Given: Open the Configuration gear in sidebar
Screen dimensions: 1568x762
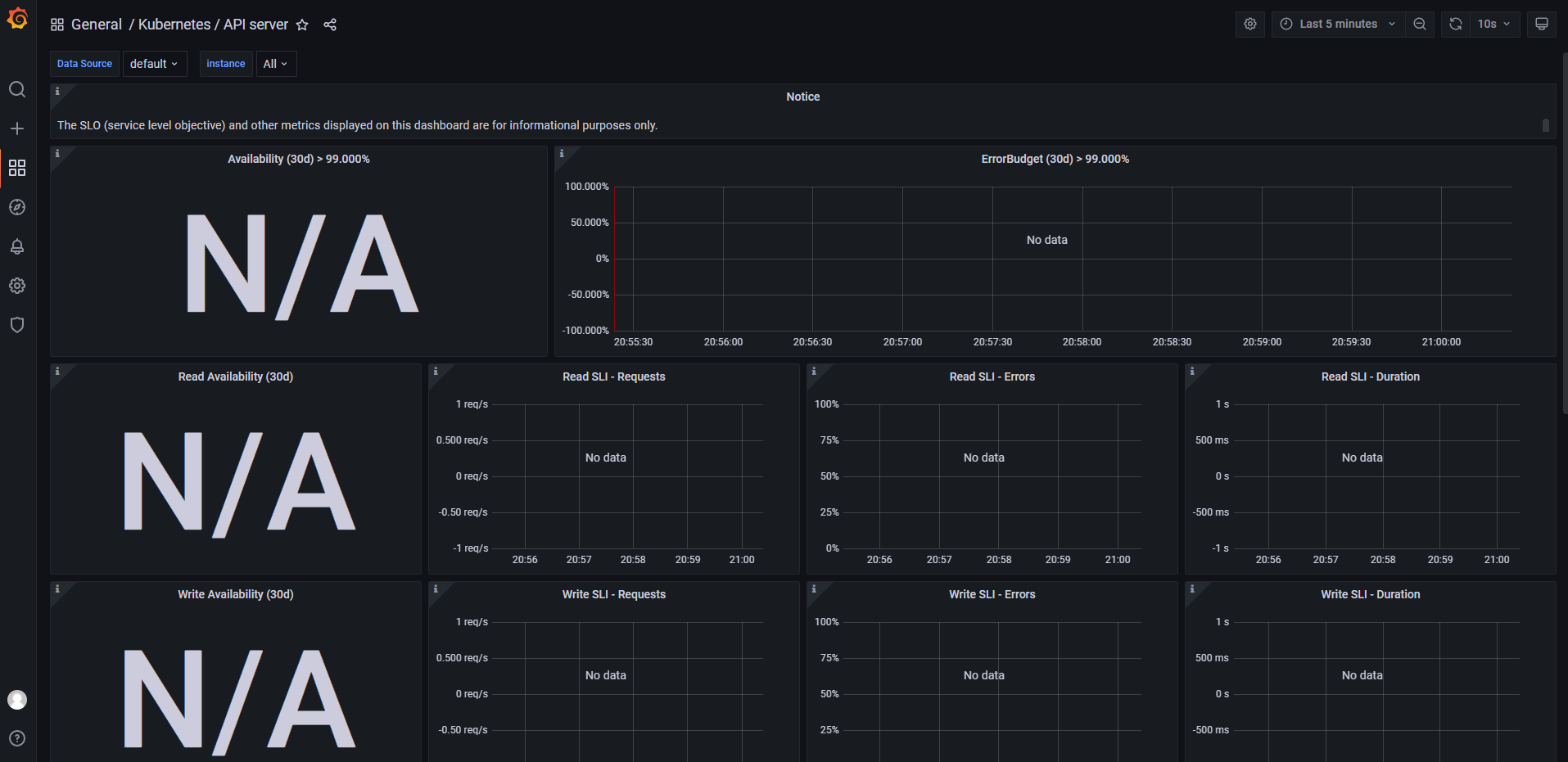Looking at the screenshot, I should click(x=17, y=286).
